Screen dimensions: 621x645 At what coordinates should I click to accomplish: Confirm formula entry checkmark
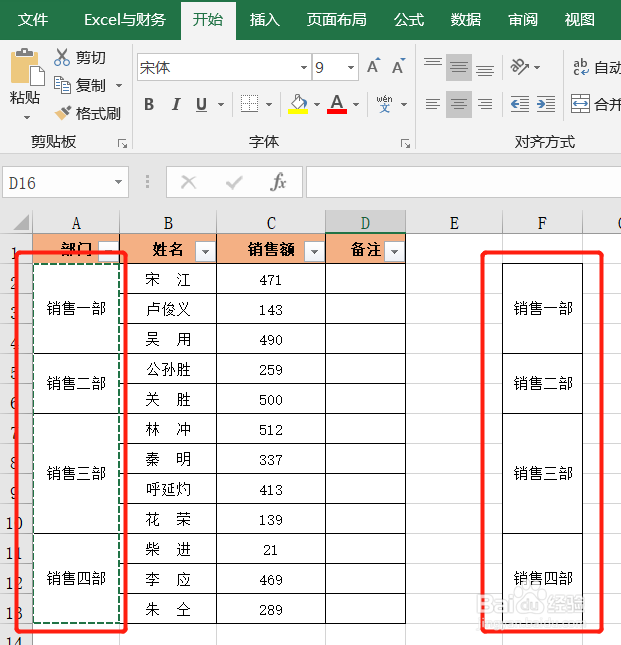tap(234, 182)
